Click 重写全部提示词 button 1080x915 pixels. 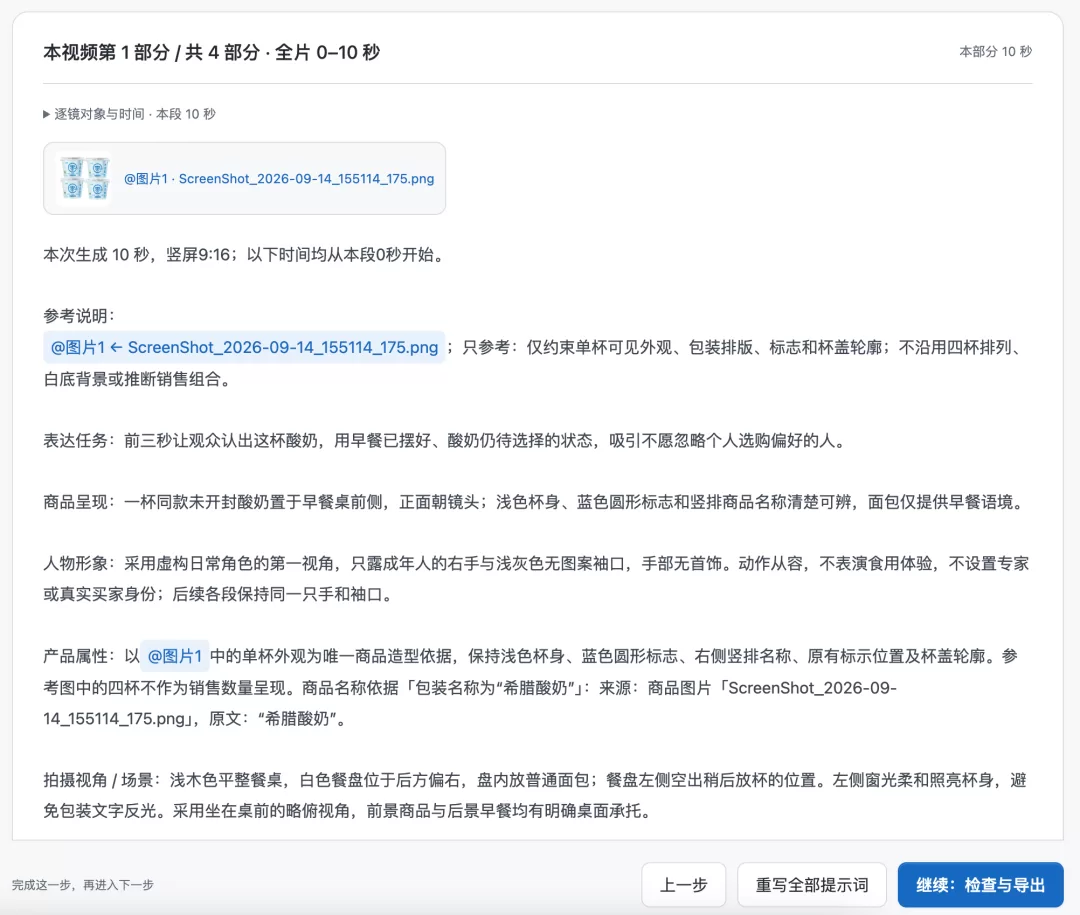pos(811,885)
